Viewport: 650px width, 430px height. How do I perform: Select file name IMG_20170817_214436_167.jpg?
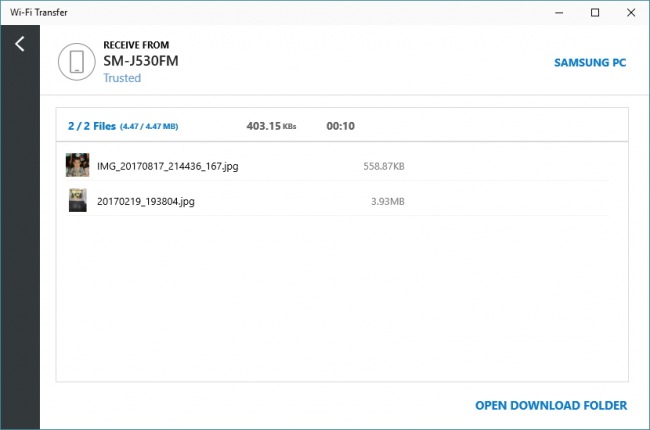[167, 166]
